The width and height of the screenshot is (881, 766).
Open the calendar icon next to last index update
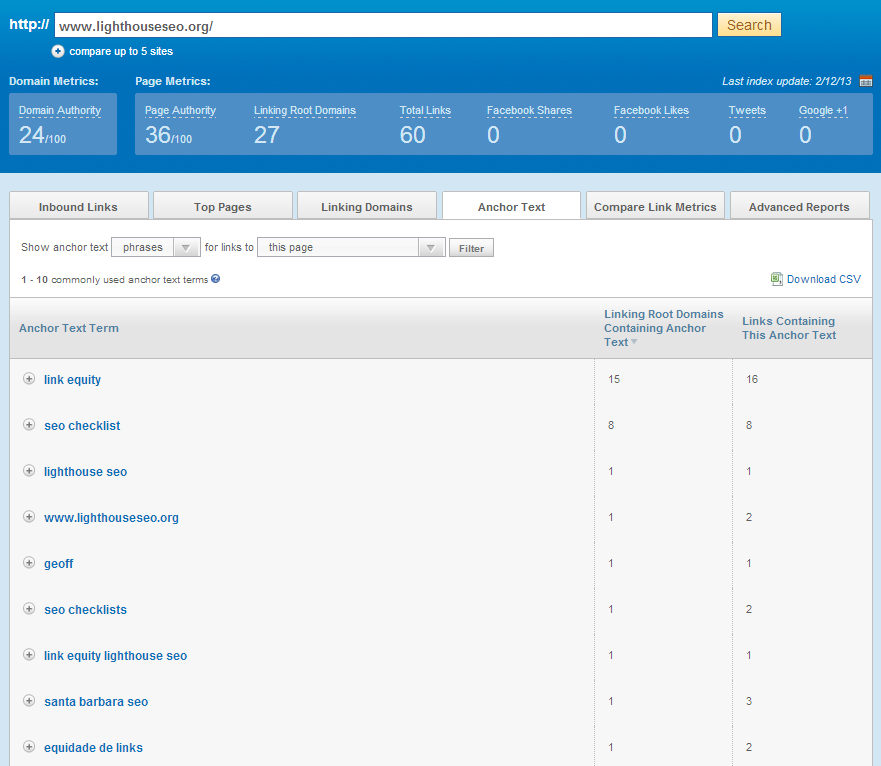point(866,80)
